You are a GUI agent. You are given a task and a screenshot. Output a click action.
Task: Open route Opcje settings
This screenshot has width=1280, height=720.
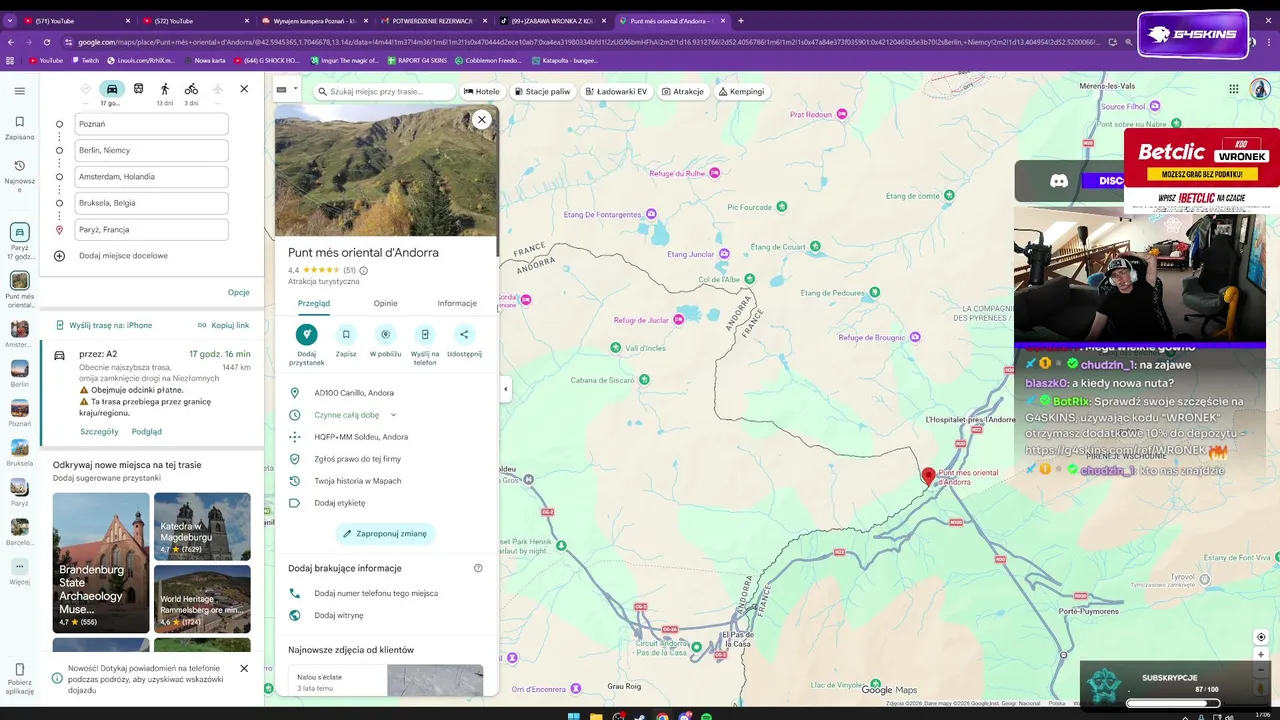pos(238,293)
